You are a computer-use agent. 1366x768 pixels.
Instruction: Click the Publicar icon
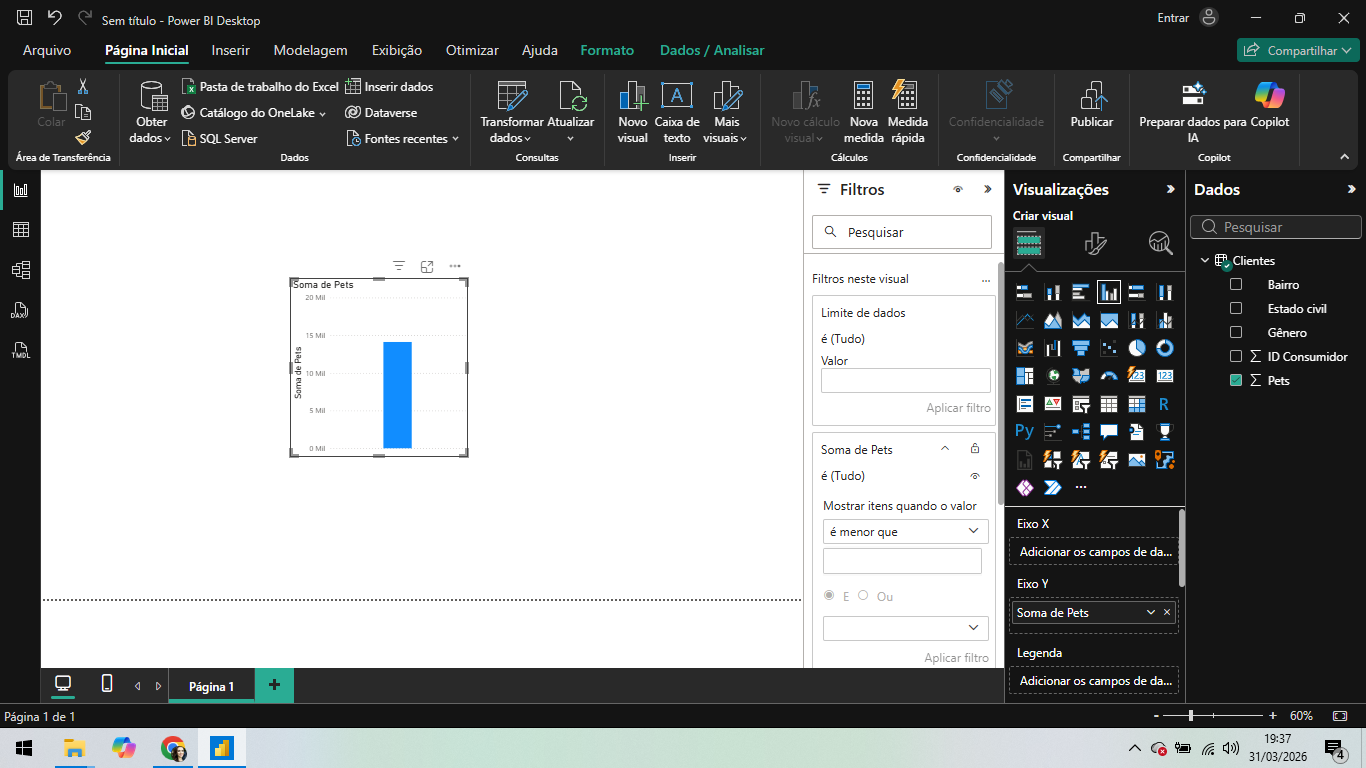pyautogui.click(x=1091, y=97)
